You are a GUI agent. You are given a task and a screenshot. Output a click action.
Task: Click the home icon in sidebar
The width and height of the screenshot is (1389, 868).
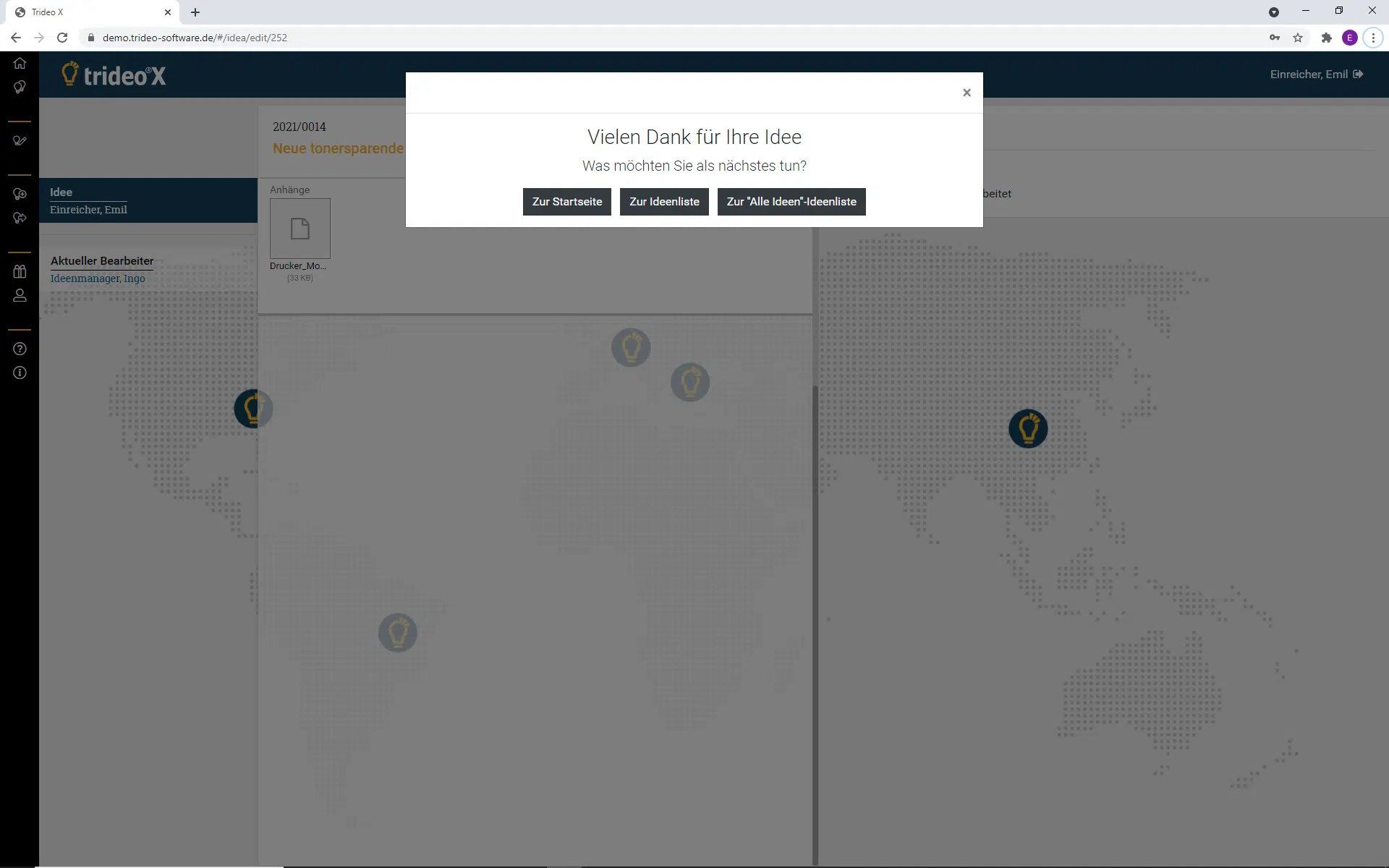20,63
